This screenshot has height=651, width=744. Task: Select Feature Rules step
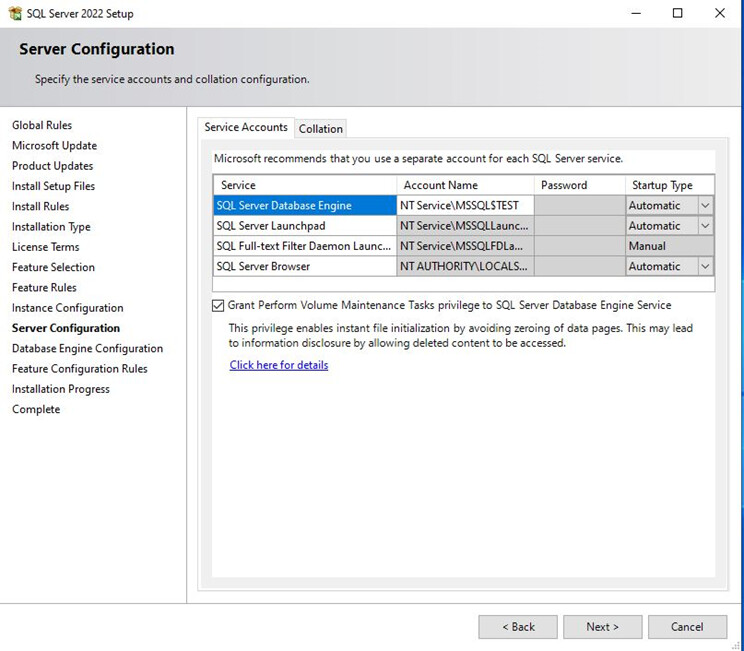(x=44, y=288)
